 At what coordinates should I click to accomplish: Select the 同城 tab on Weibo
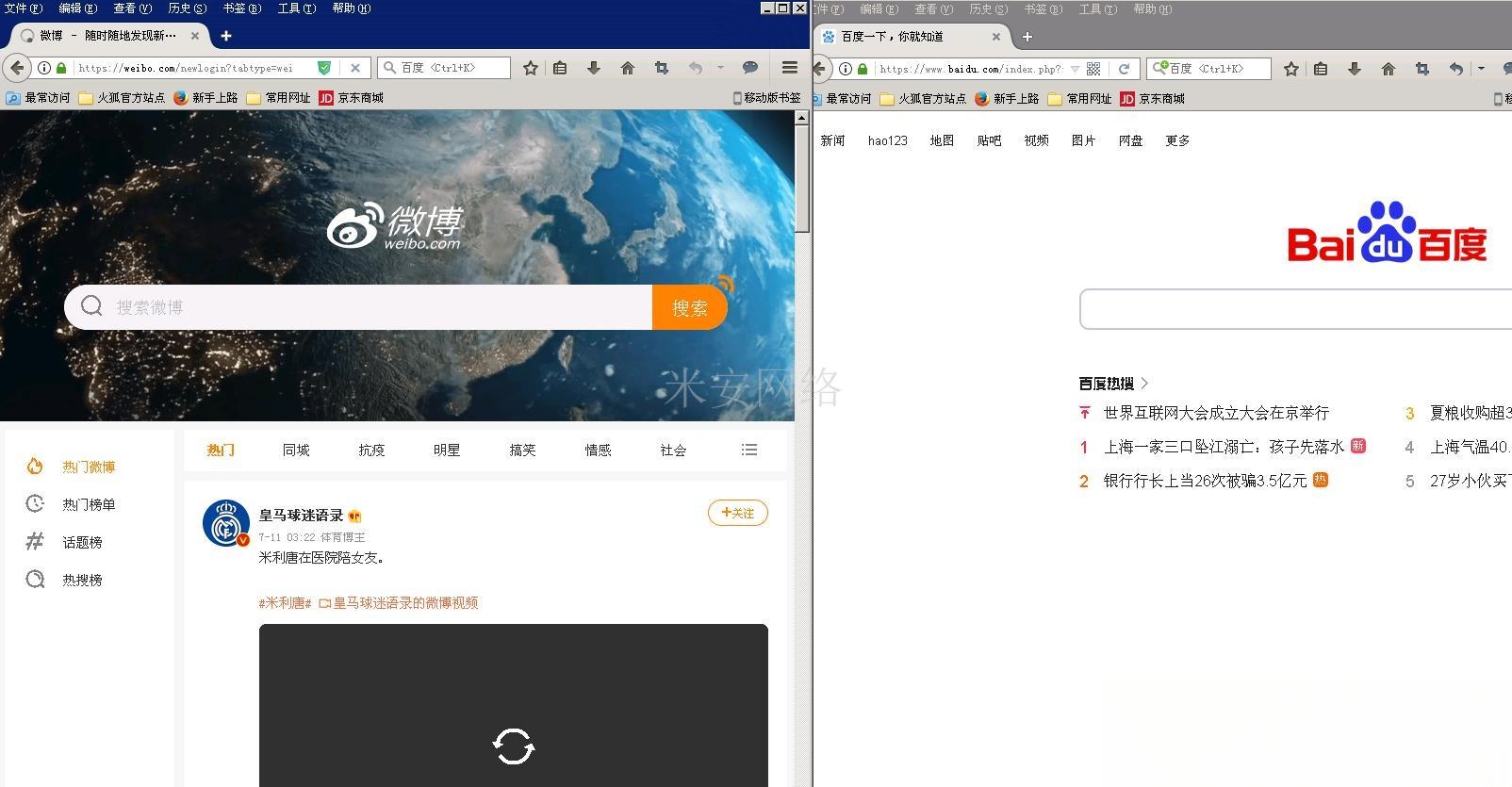[x=296, y=450]
